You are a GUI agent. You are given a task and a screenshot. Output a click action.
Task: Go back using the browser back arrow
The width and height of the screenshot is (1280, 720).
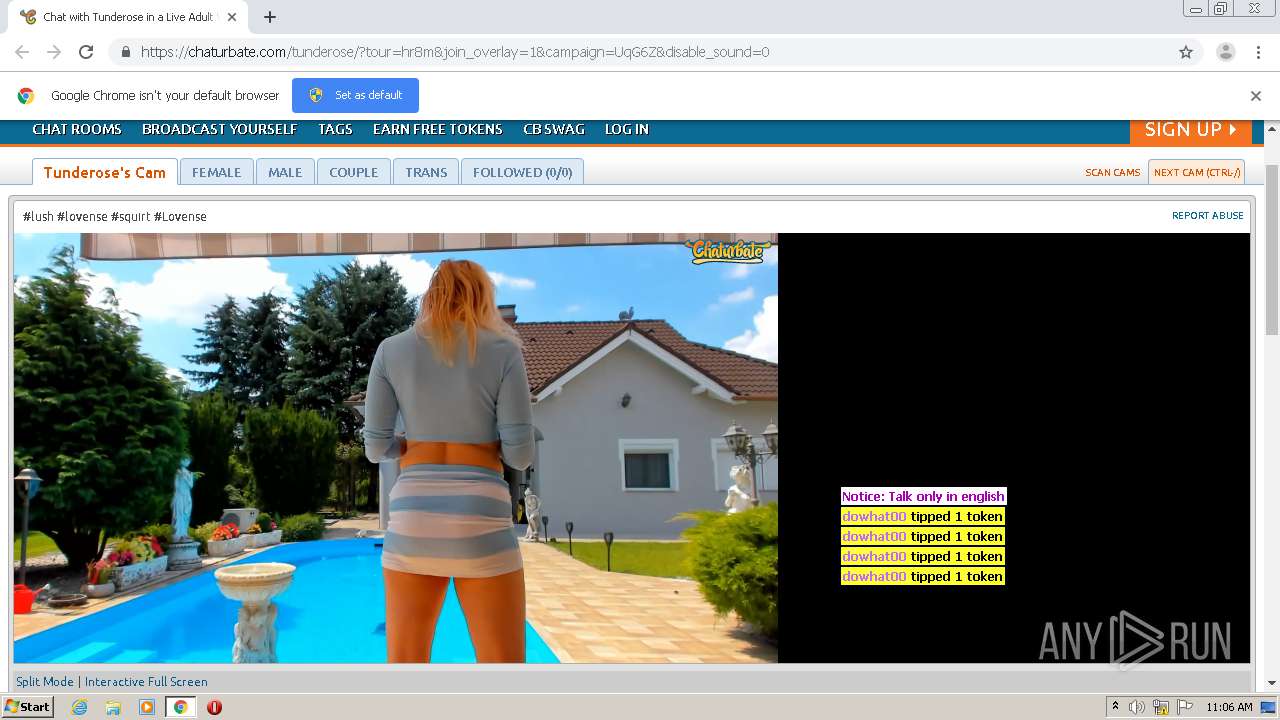[x=22, y=52]
